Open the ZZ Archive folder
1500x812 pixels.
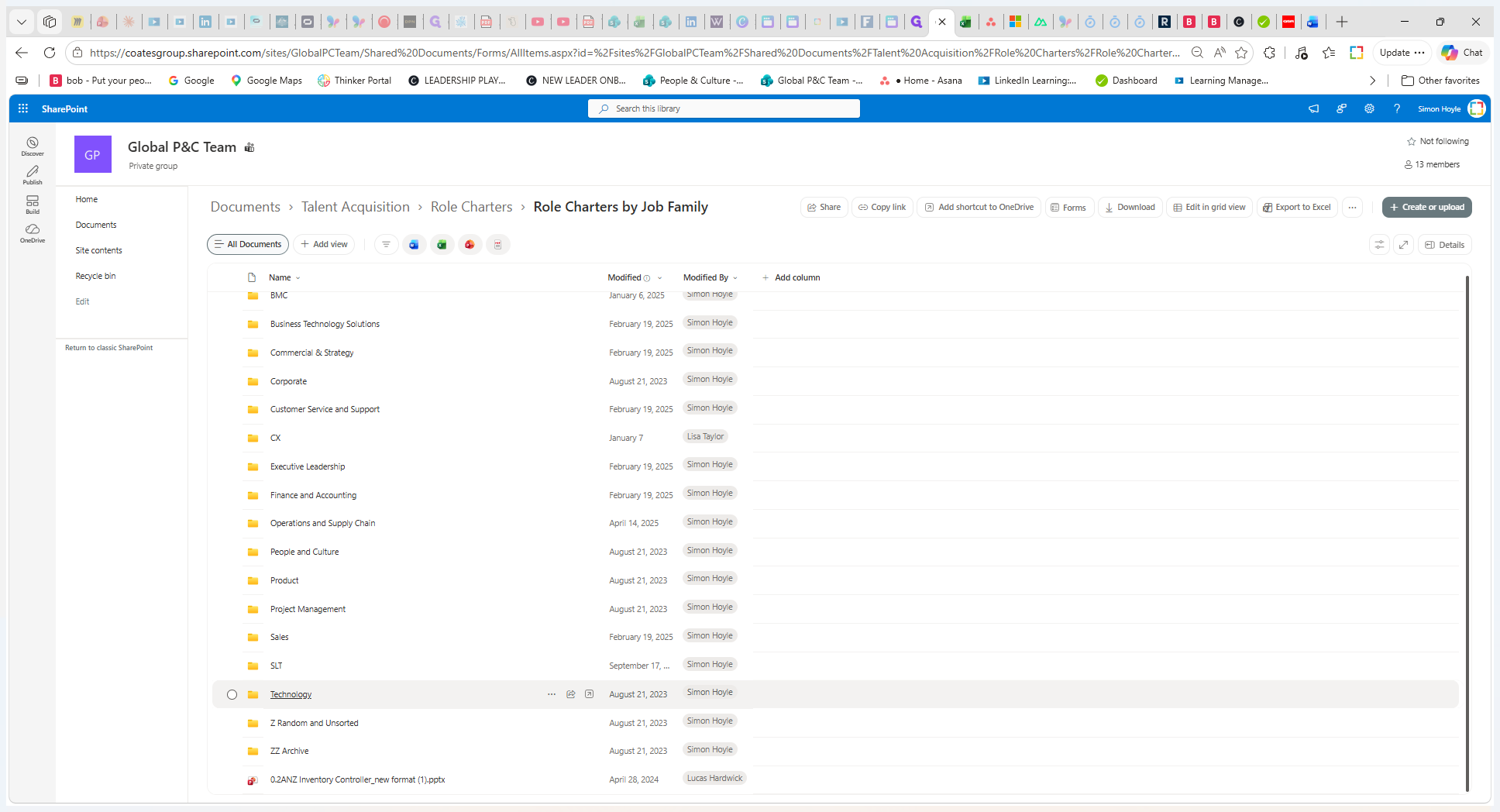point(289,751)
